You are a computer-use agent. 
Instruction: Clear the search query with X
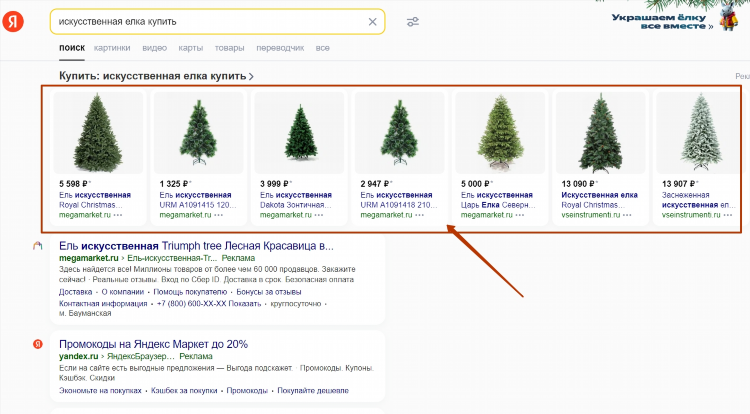click(372, 22)
